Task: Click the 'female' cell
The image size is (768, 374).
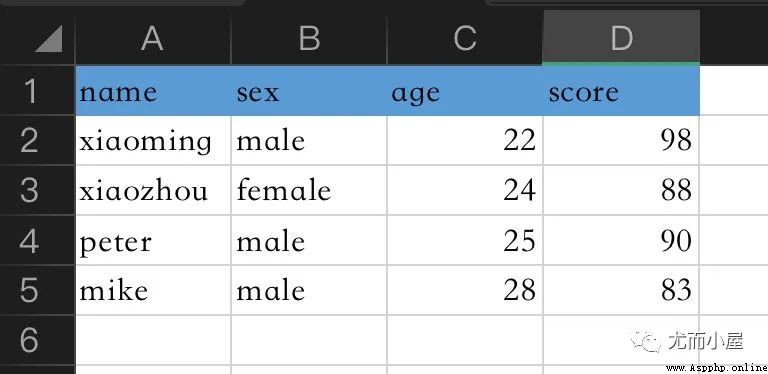Action: coord(309,190)
